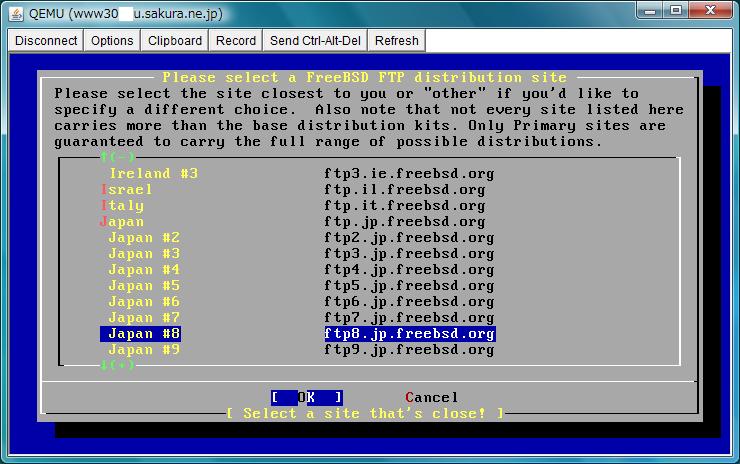Open the Options toolbar button
Screen dimensions: 740x464
coord(112,41)
